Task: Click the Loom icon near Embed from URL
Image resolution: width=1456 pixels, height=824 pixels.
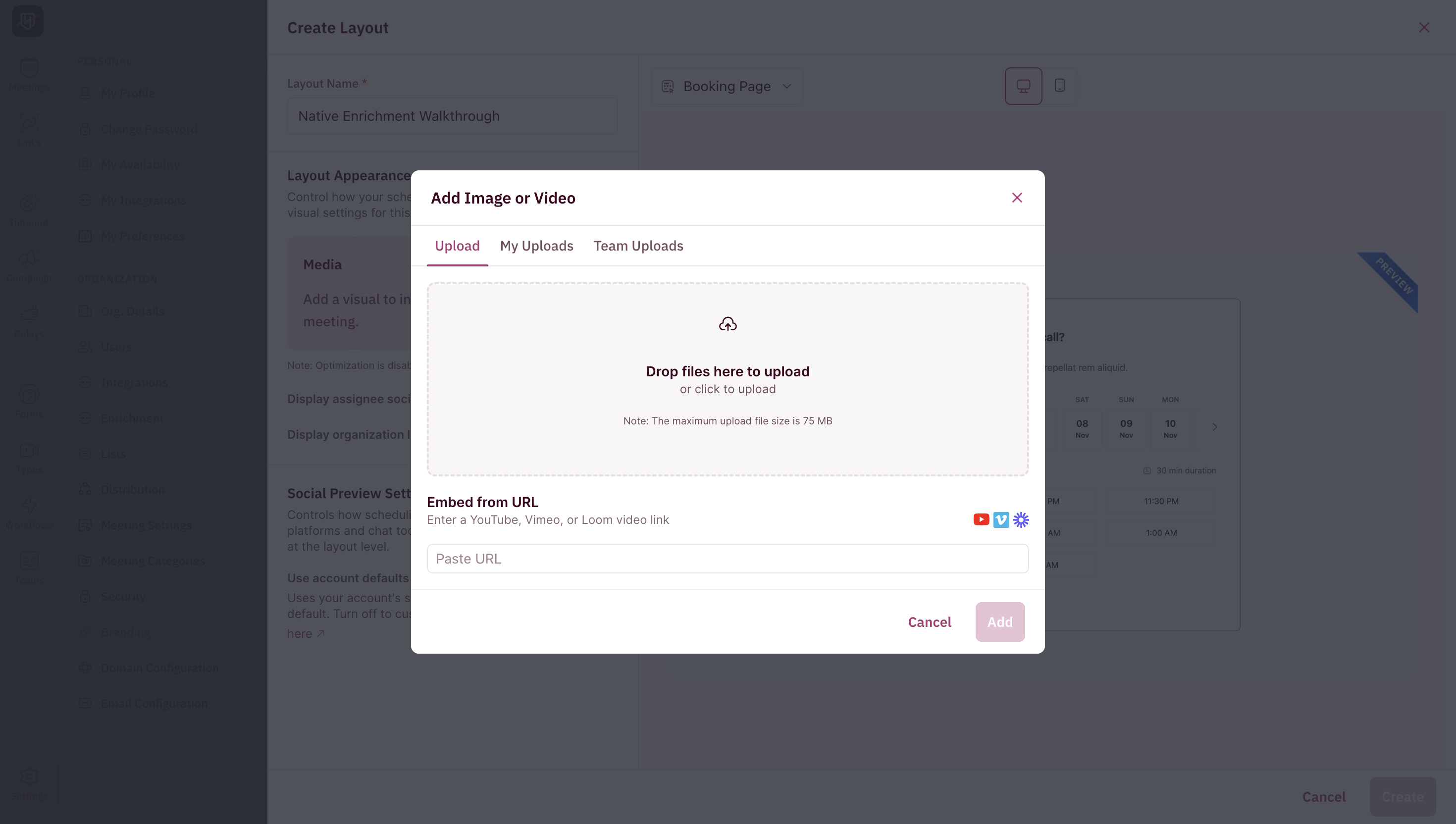Action: click(x=1021, y=519)
